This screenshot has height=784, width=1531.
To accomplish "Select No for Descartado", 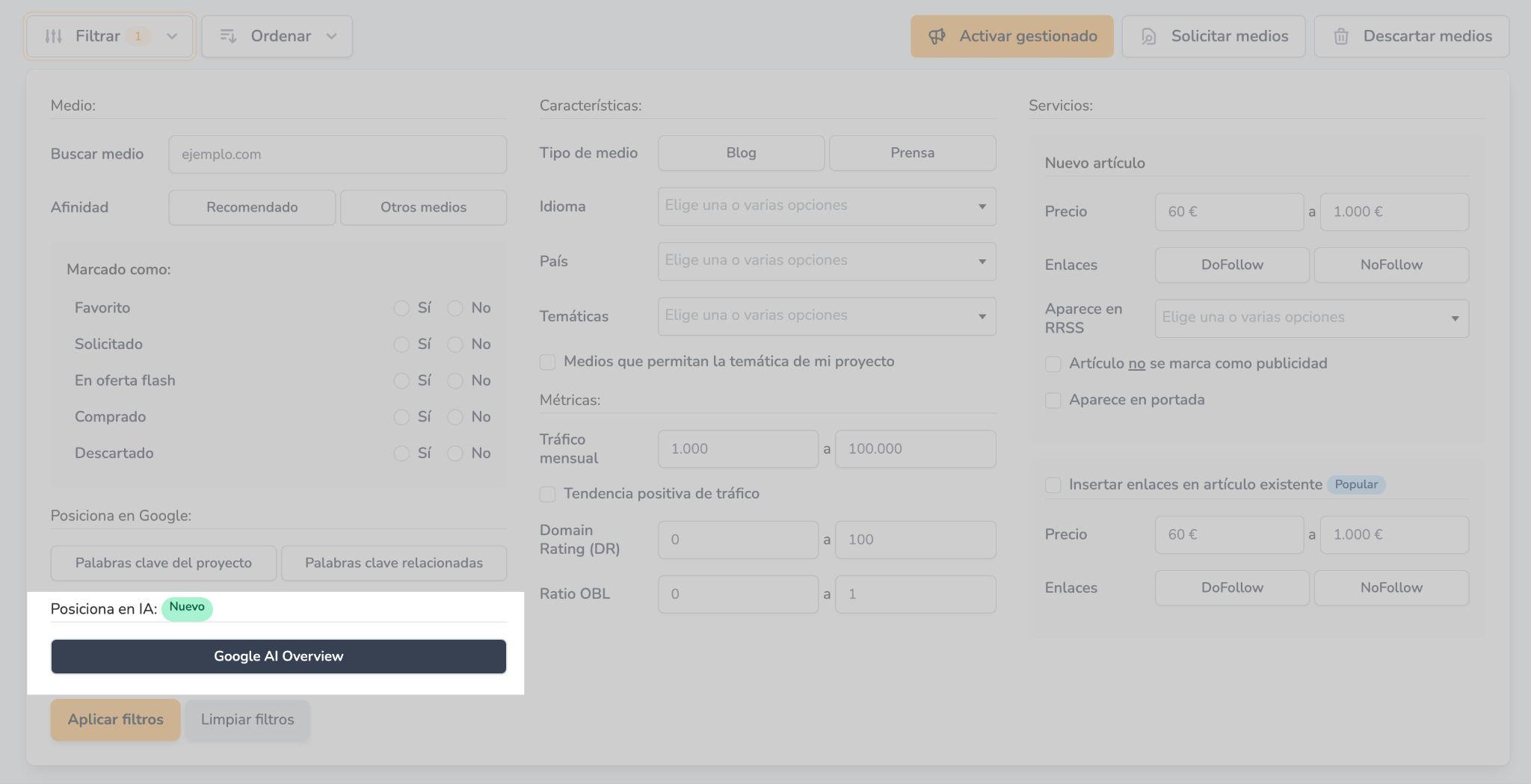I will point(455,454).
